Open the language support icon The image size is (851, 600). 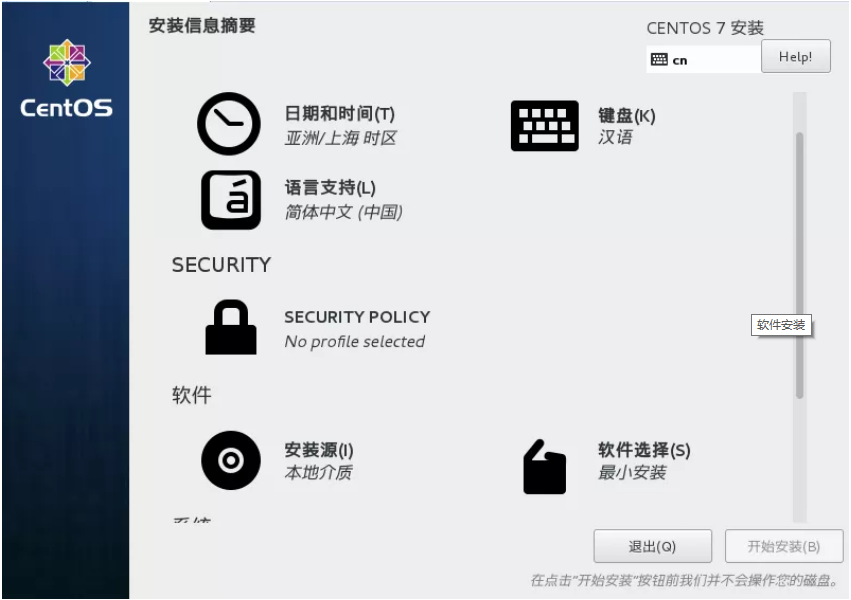pyautogui.click(x=231, y=200)
